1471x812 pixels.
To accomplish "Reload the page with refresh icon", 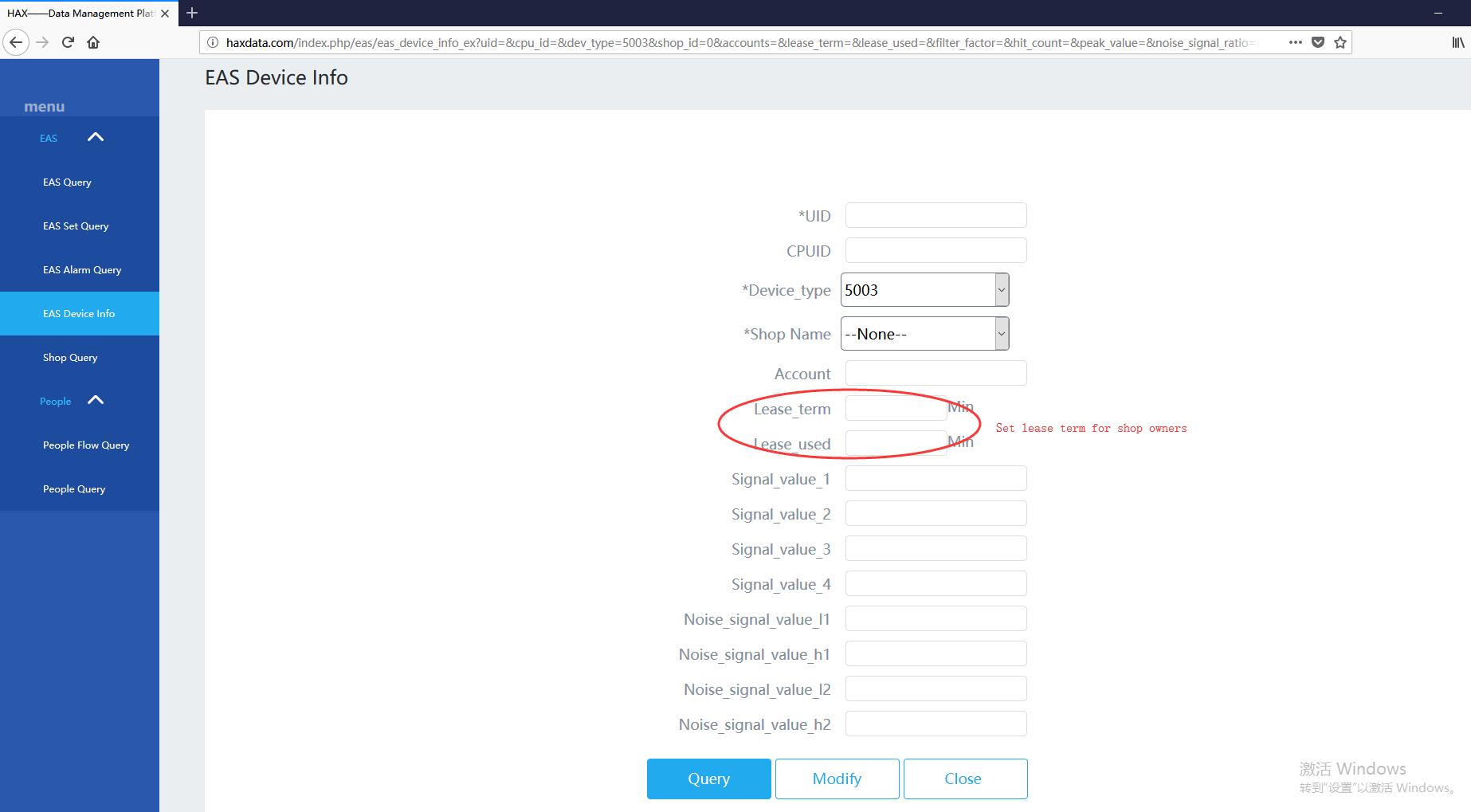I will (x=68, y=42).
